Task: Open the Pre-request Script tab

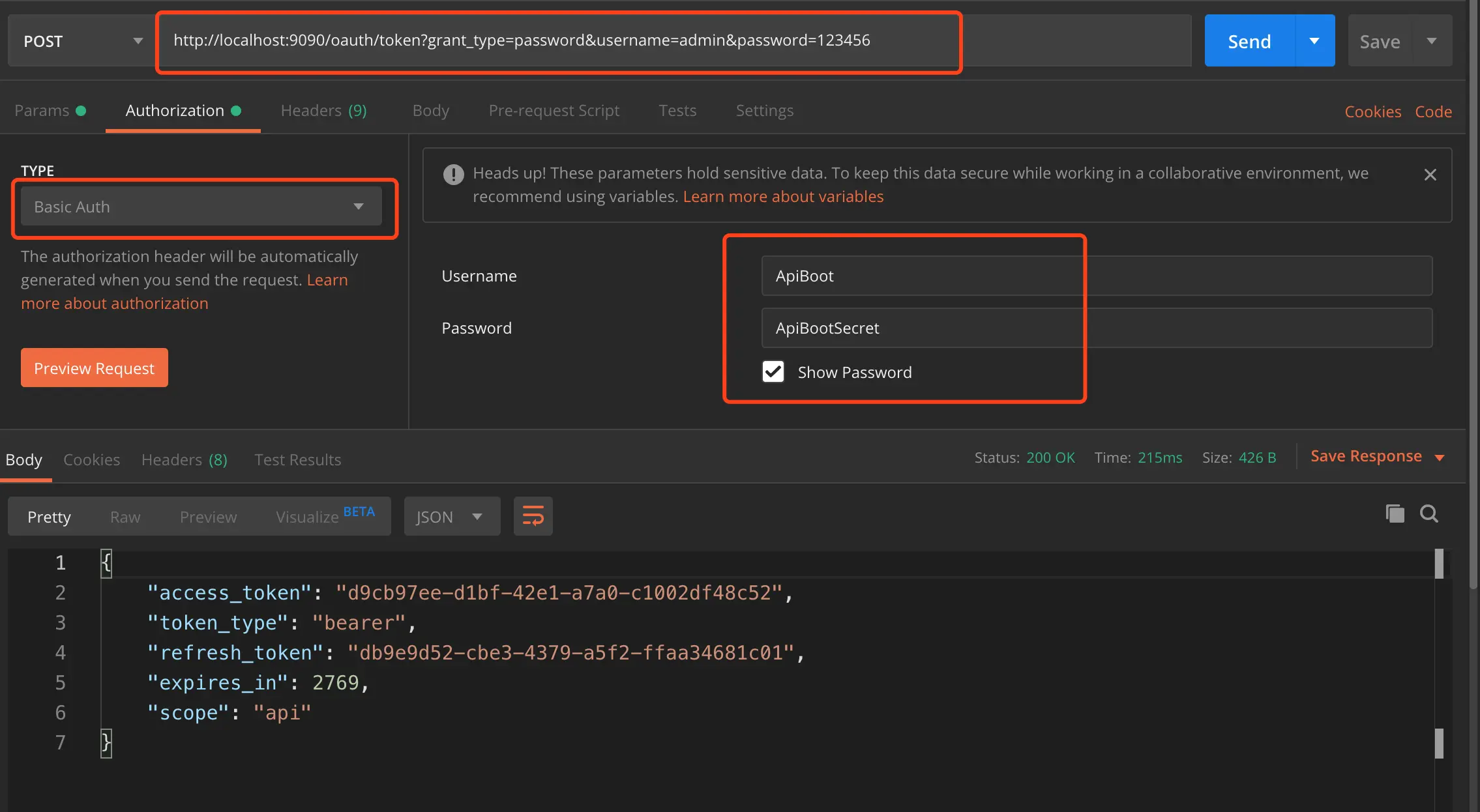Action: [554, 111]
